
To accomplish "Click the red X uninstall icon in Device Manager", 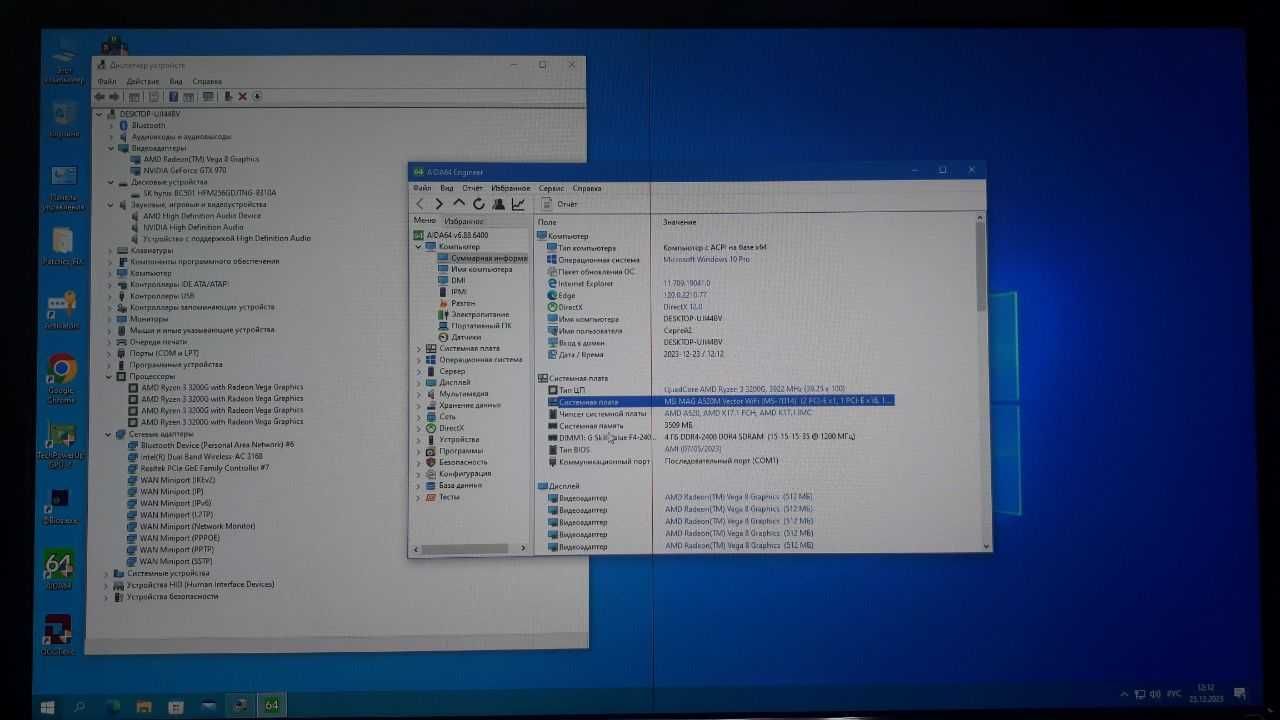I will [242, 96].
